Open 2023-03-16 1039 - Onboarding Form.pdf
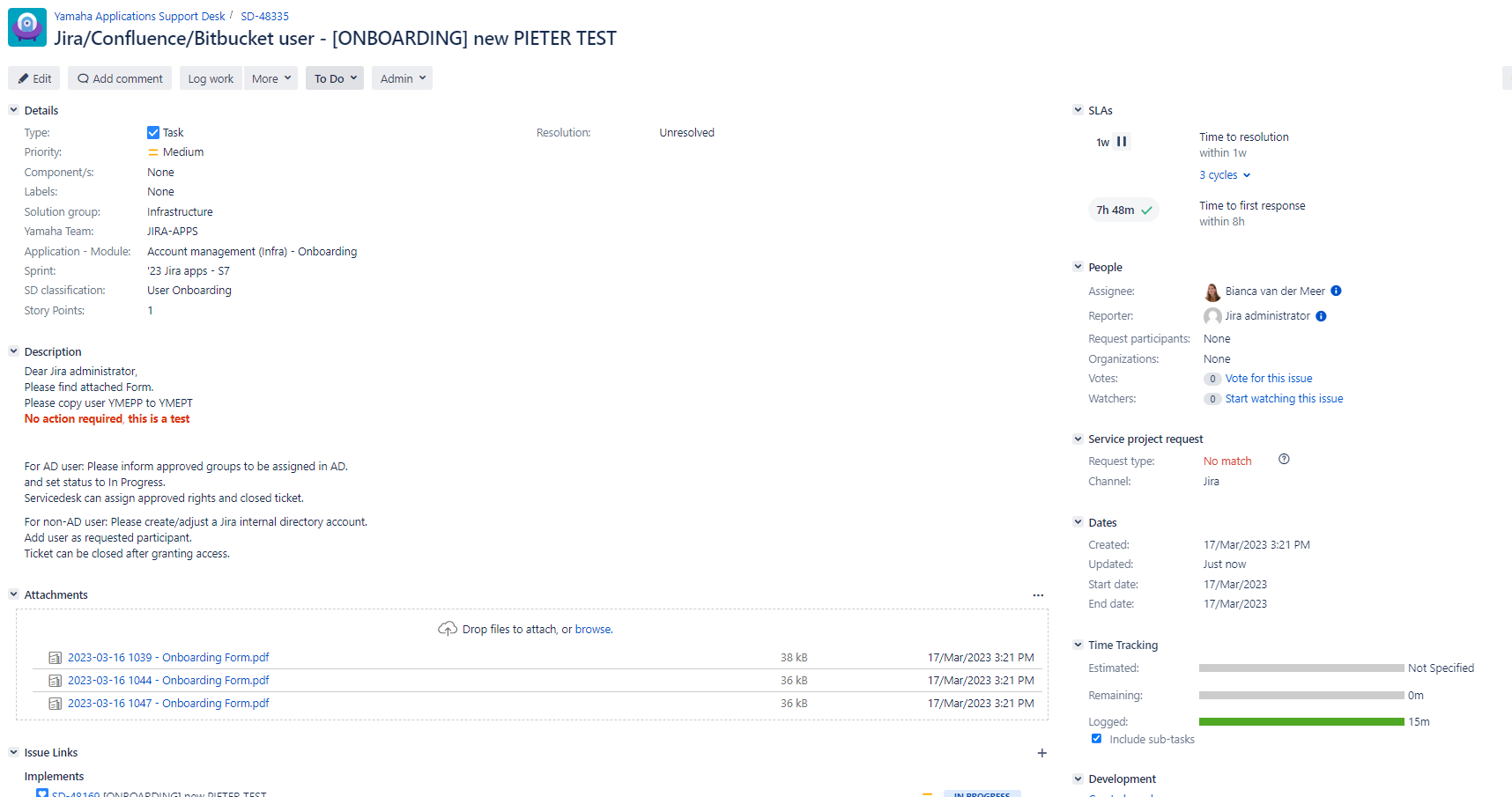The width and height of the screenshot is (1512, 797). point(168,658)
